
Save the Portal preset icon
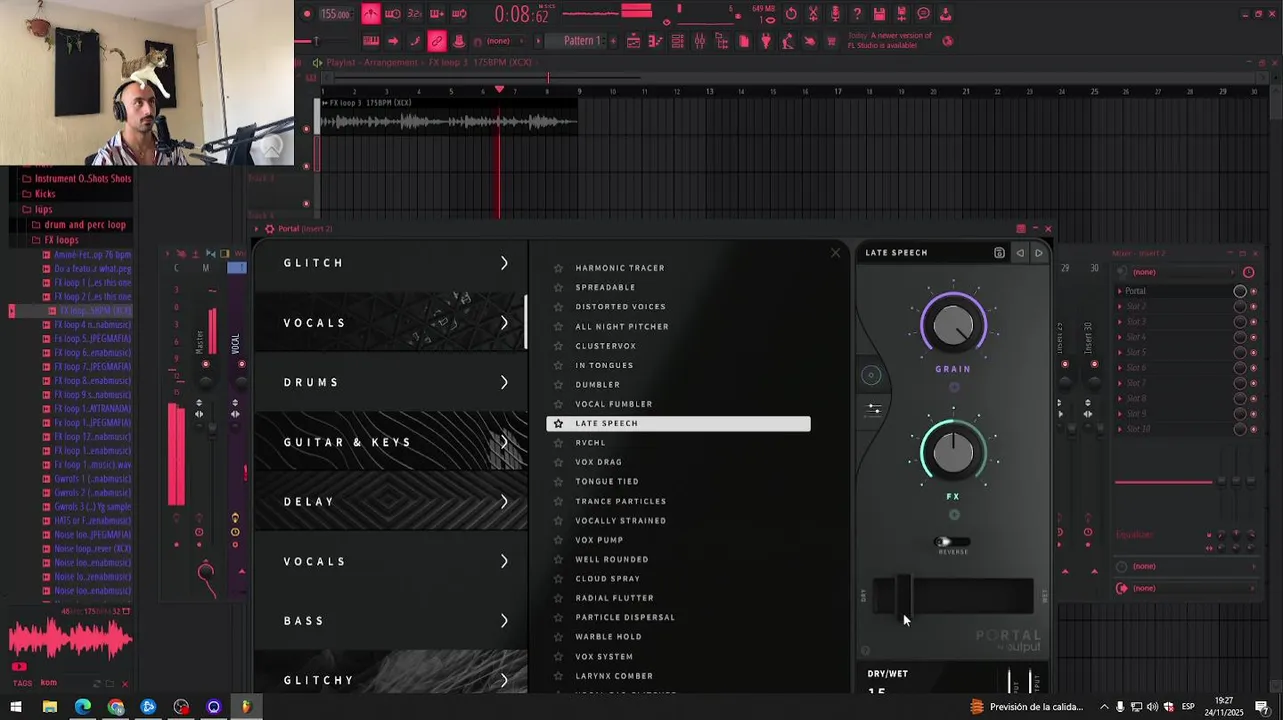[x=999, y=253]
